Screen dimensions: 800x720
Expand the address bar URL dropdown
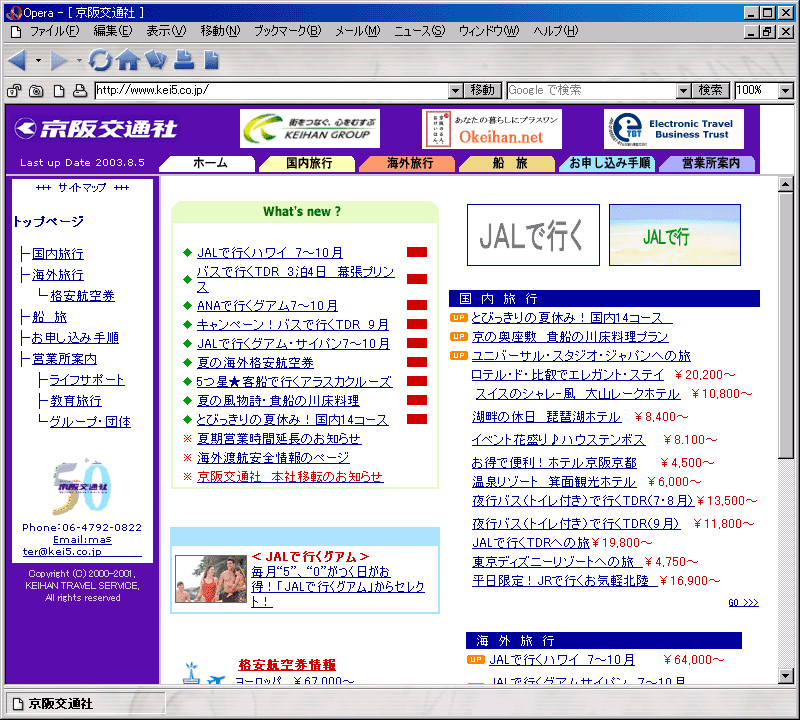[x=456, y=91]
